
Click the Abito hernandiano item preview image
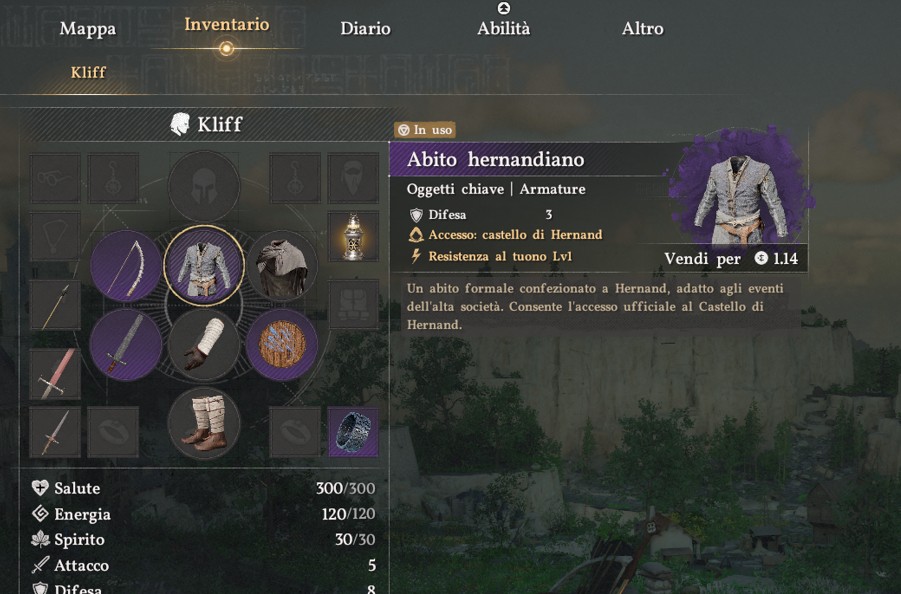[740, 190]
